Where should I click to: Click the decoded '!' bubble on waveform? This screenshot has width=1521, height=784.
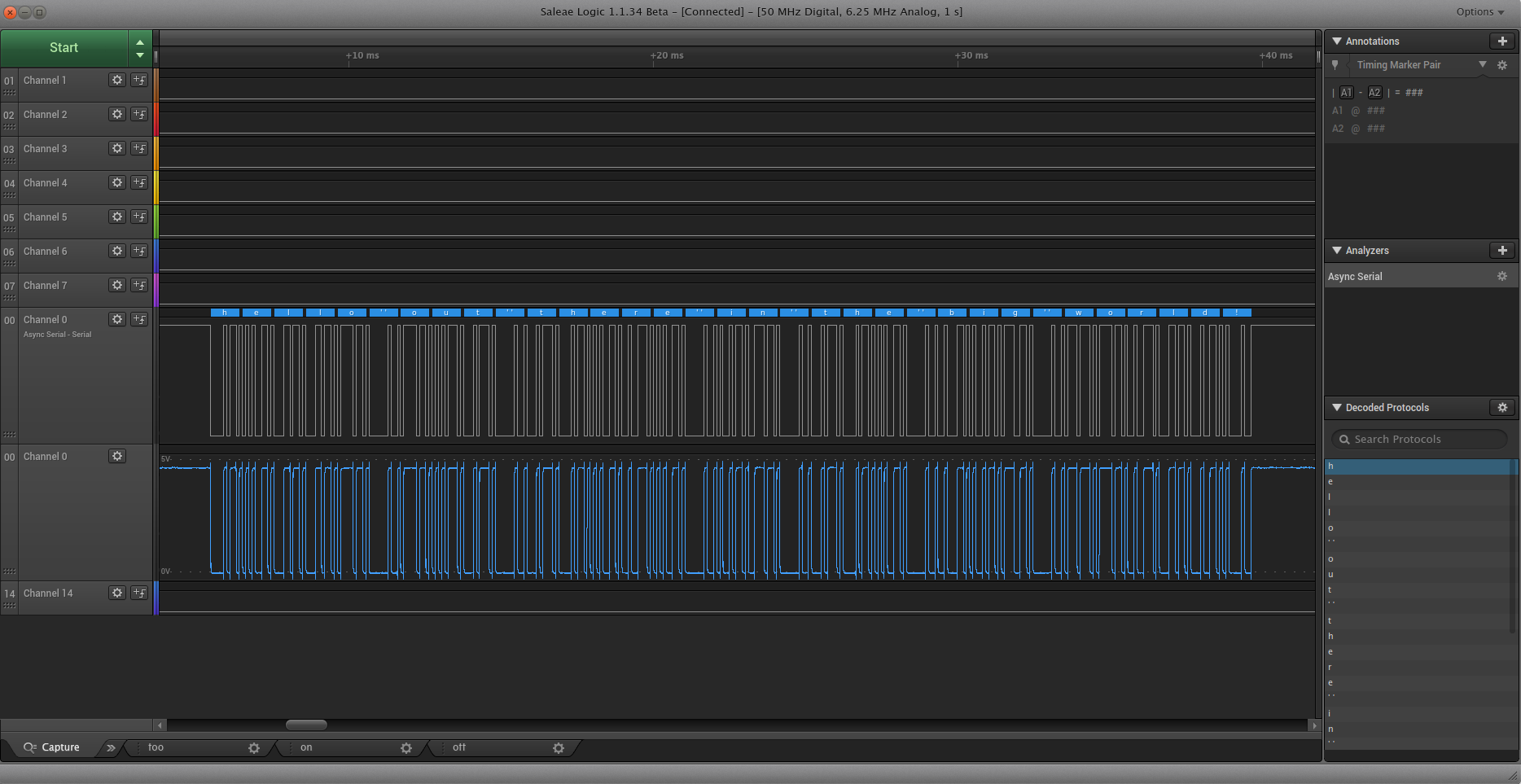1237,313
